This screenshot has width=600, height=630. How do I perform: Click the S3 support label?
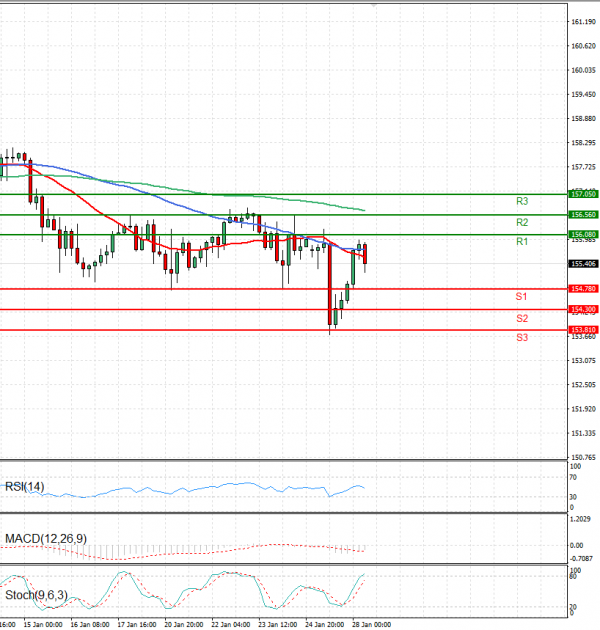pos(522,338)
